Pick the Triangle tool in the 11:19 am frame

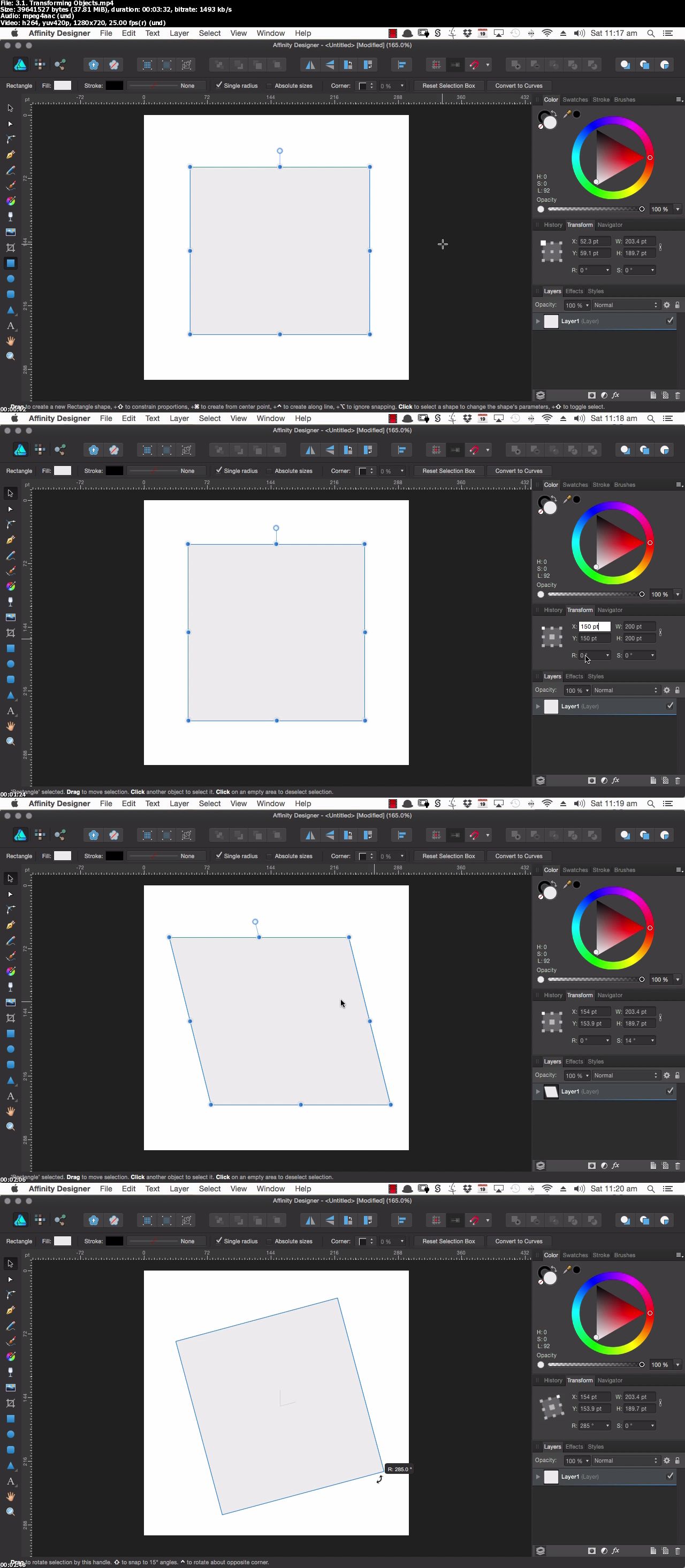10,1080
